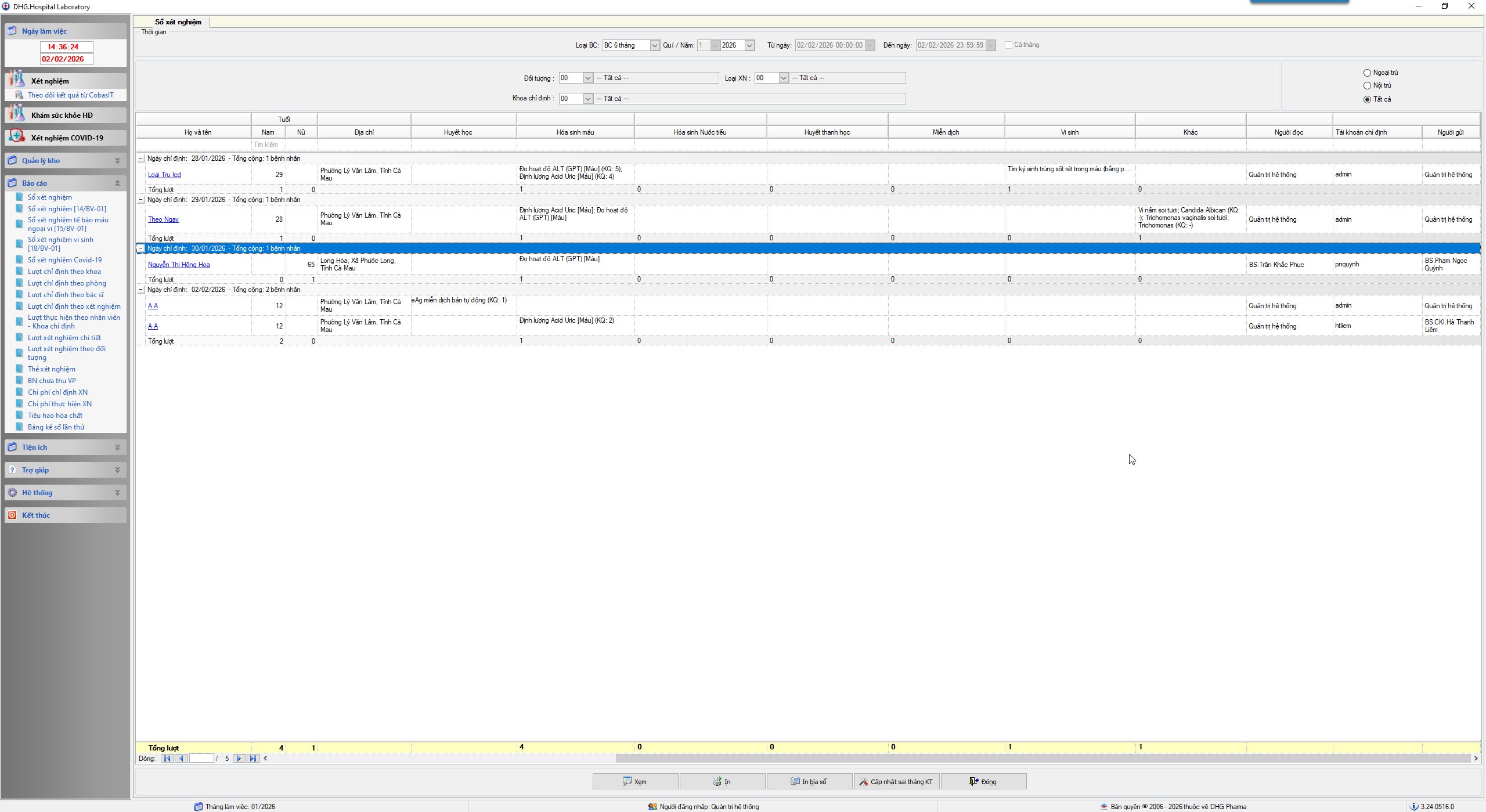Click the Kết thúc exit icon
This screenshot has width=1486, height=812.
coord(12,515)
